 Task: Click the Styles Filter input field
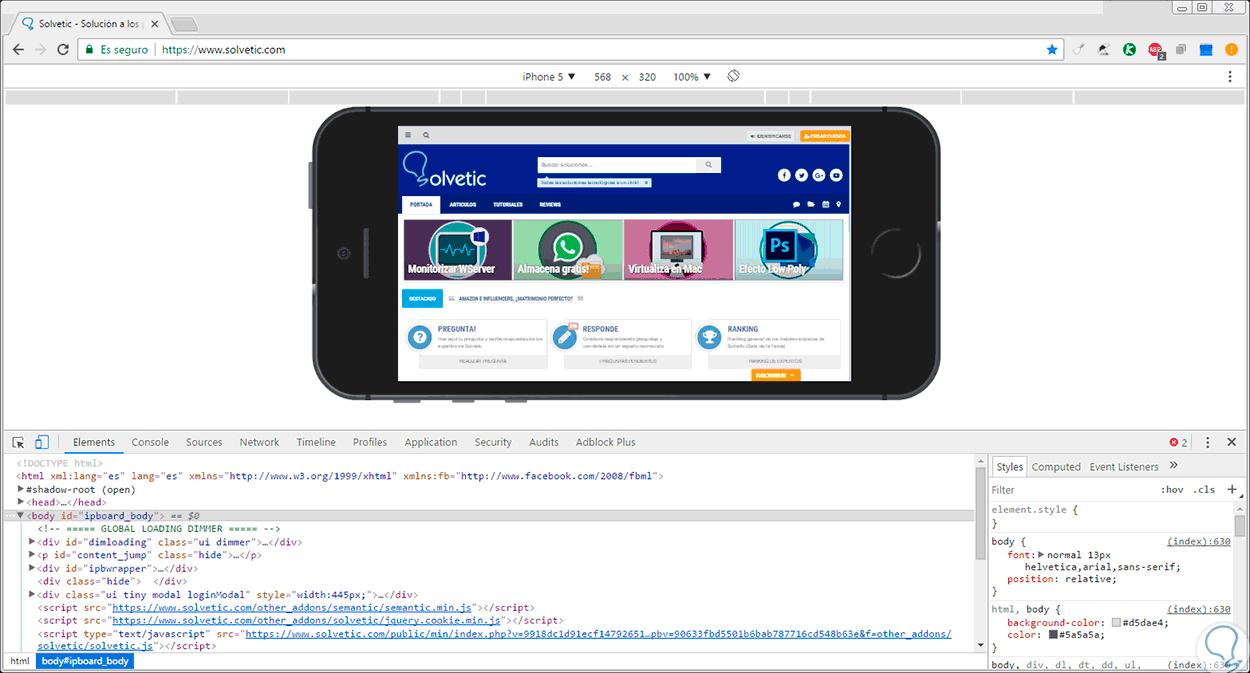pyautogui.click(x=1070, y=490)
